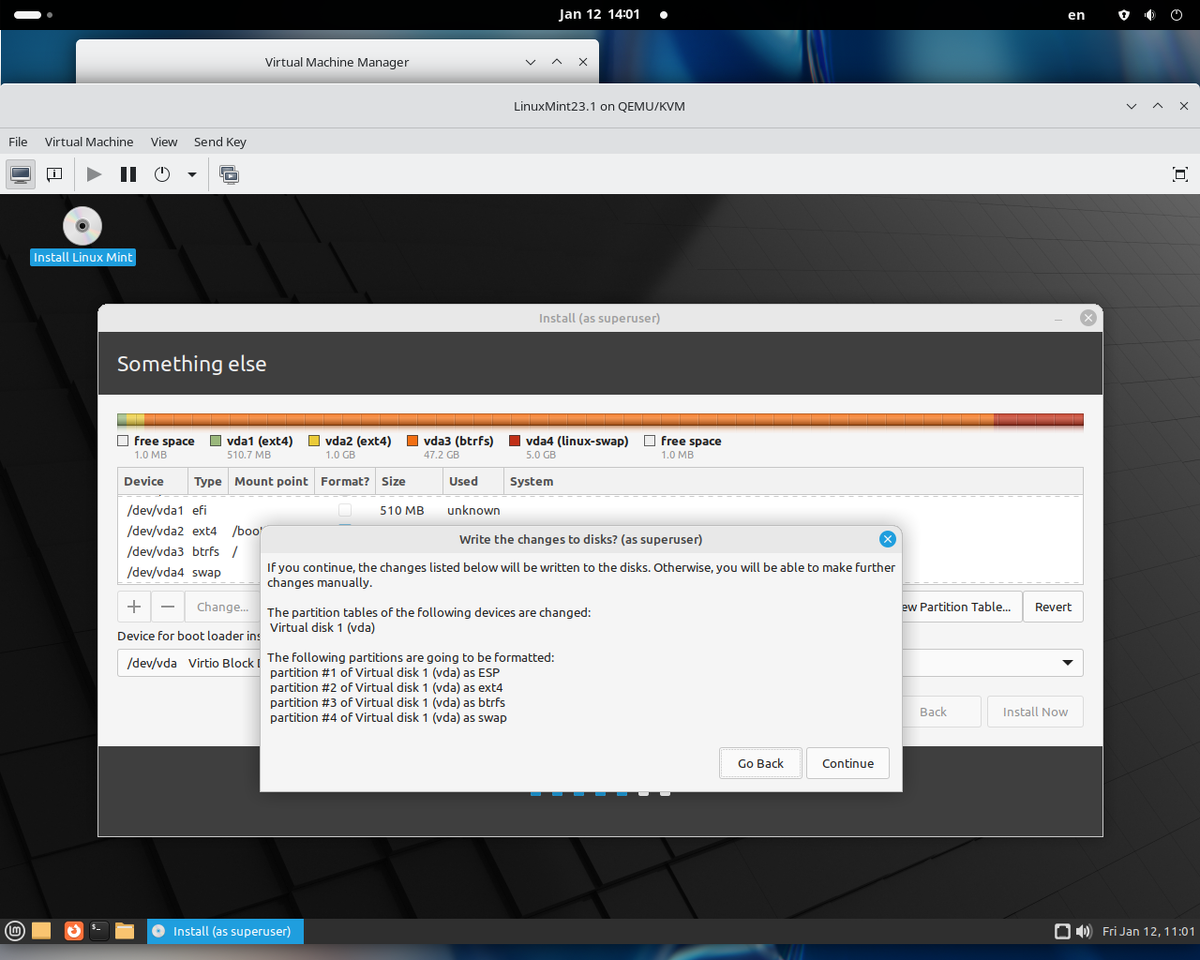1200x960 pixels.
Task: Open the View menu
Action: point(164,142)
